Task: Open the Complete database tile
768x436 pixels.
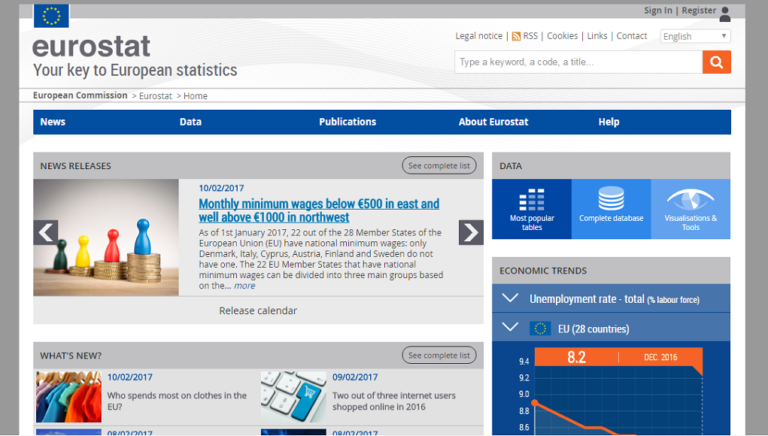Action: click(611, 209)
